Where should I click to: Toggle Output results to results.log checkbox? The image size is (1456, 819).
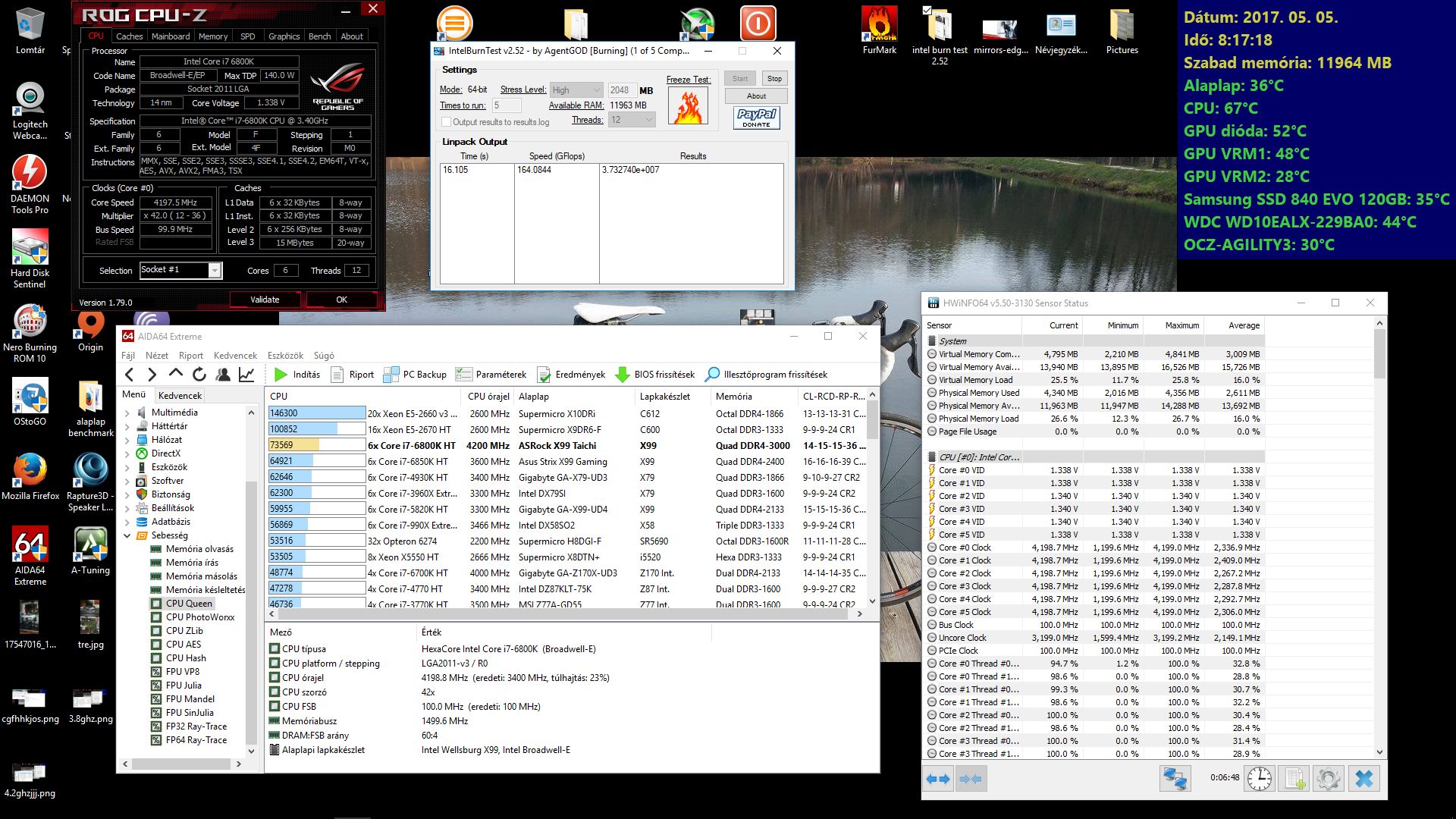click(447, 122)
